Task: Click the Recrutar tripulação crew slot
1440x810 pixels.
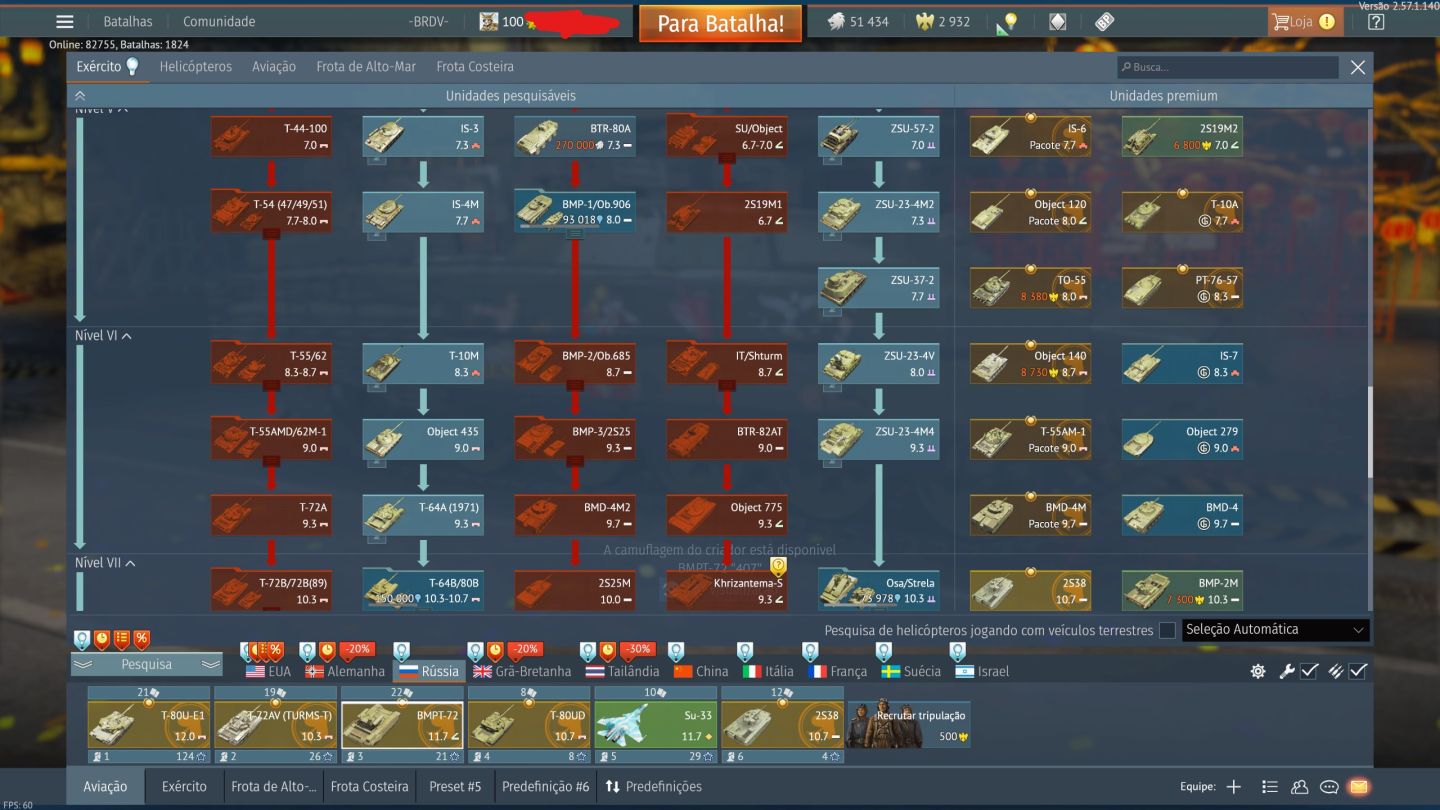Action: click(909, 723)
